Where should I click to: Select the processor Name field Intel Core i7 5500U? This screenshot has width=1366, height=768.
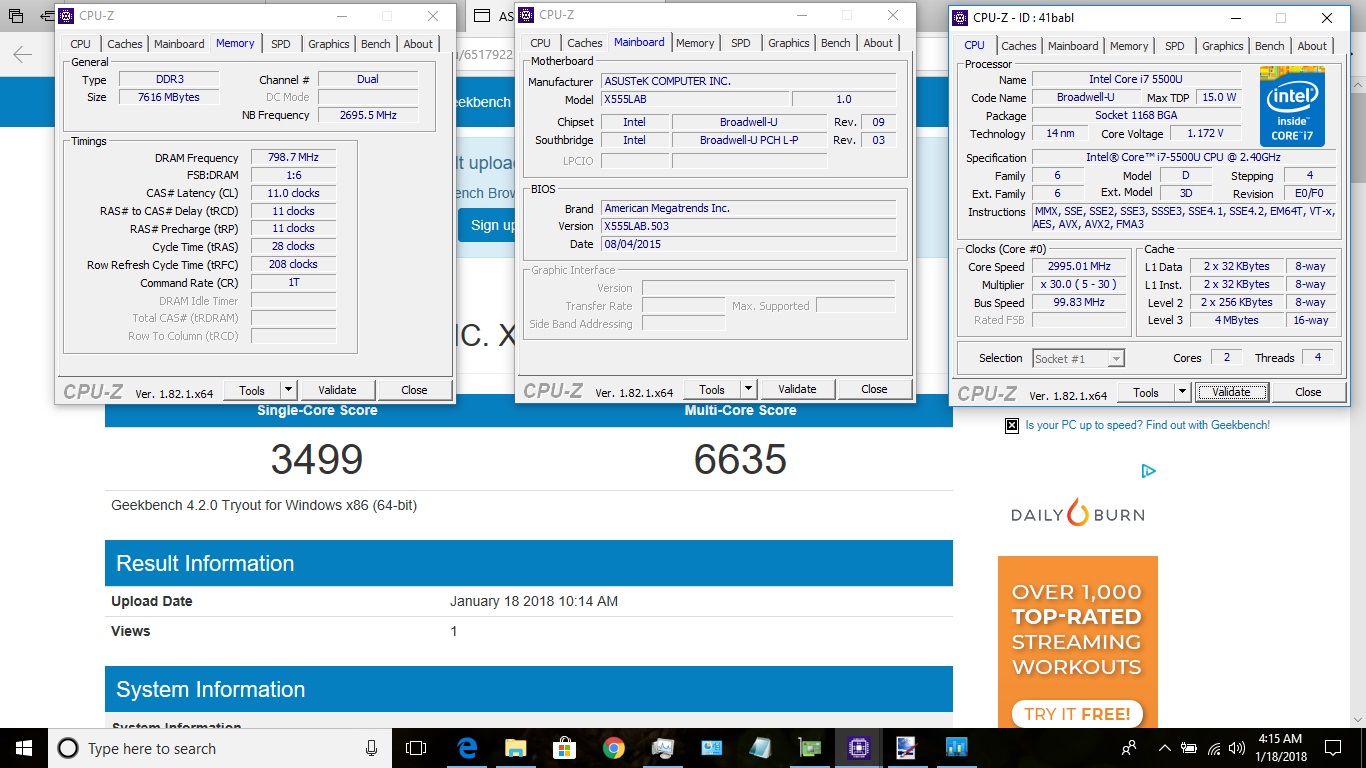[1136, 79]
